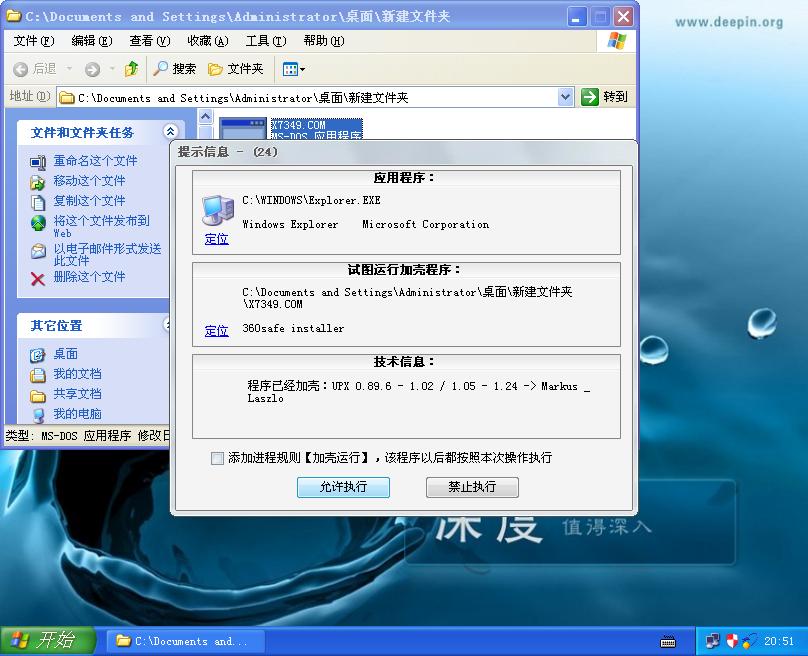Screen dimensions: 808x656
Task: Open Forward button history dropdown arrow
Action: tap(112, 69)
